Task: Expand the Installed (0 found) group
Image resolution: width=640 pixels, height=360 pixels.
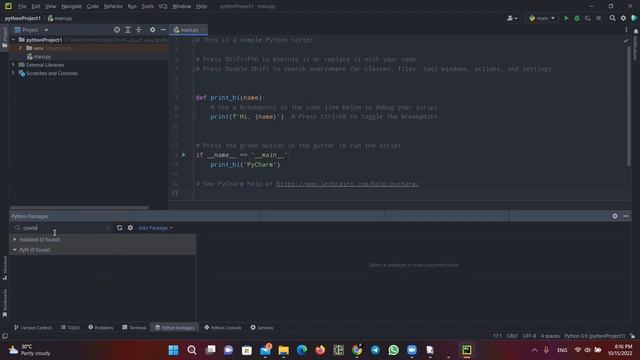Action: [x=15, y=240]
